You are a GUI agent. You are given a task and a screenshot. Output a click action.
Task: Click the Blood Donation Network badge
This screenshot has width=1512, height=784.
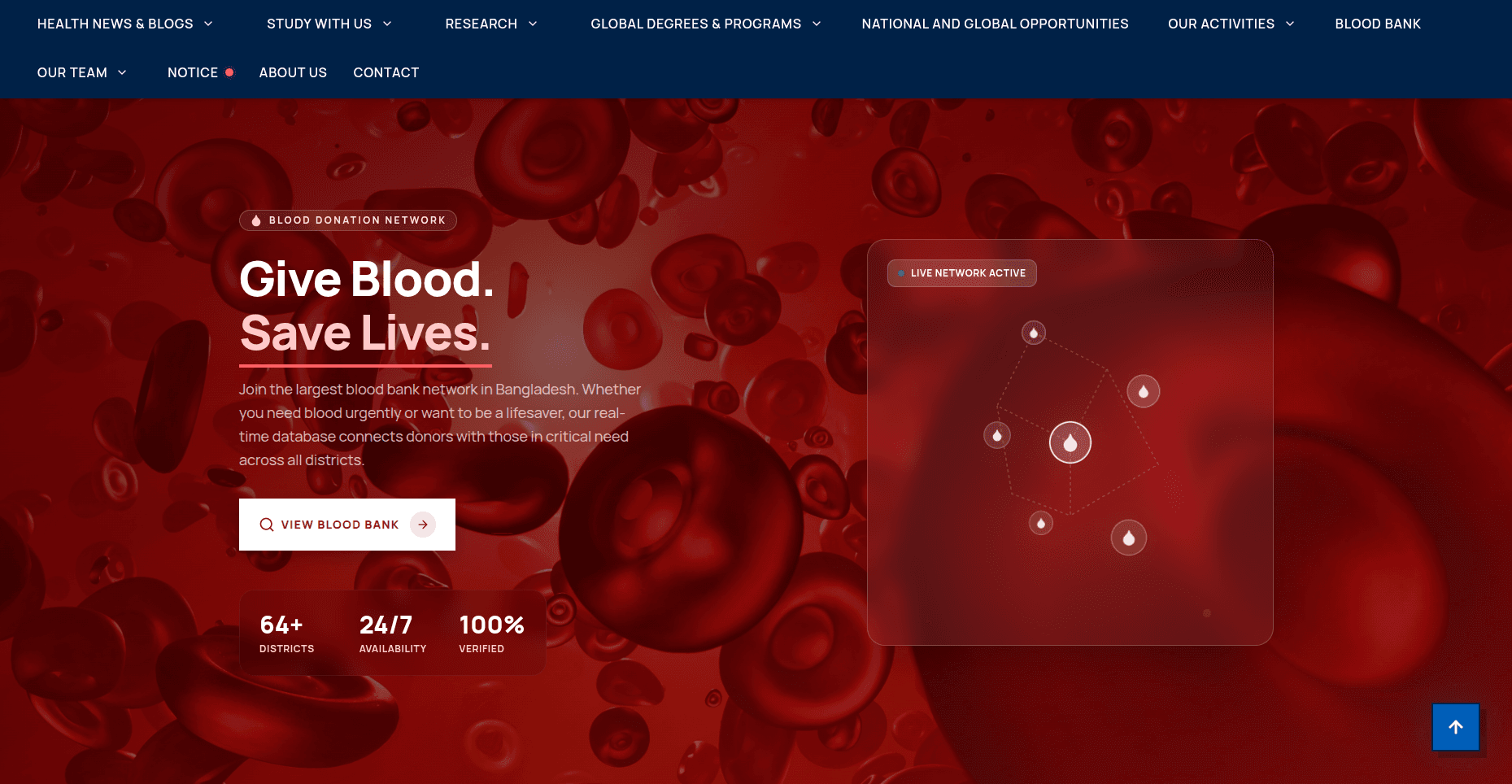348,220
